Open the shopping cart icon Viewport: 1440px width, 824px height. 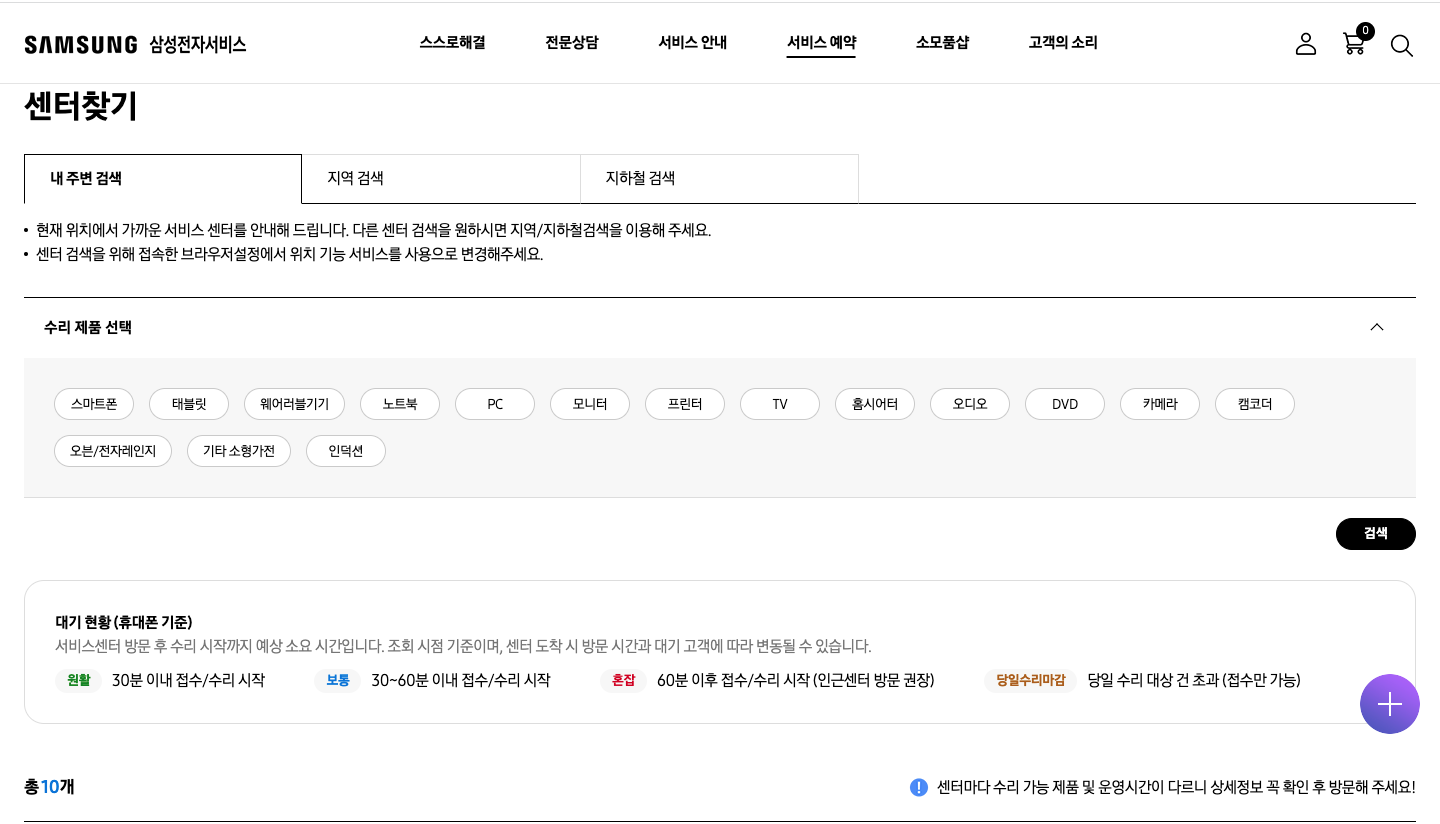click(x=1354, y=45)
